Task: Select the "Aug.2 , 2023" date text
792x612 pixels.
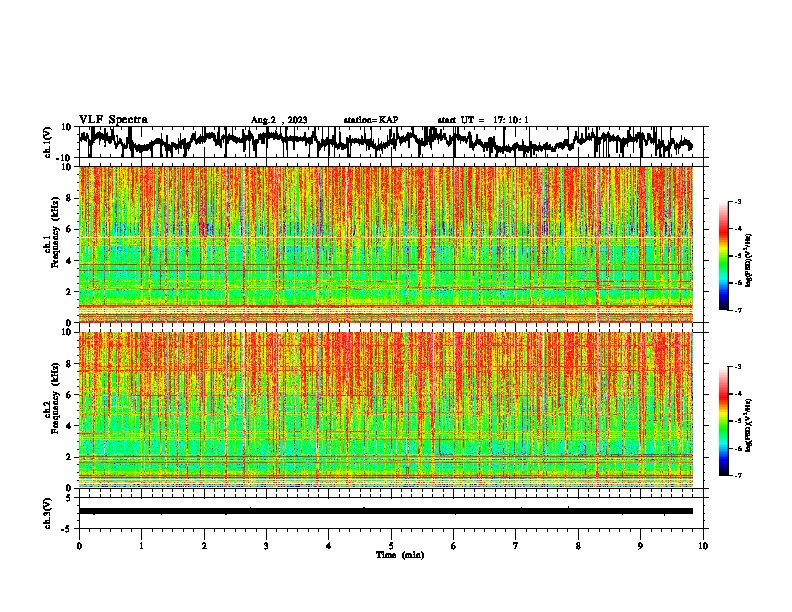Action: (279, 120)
